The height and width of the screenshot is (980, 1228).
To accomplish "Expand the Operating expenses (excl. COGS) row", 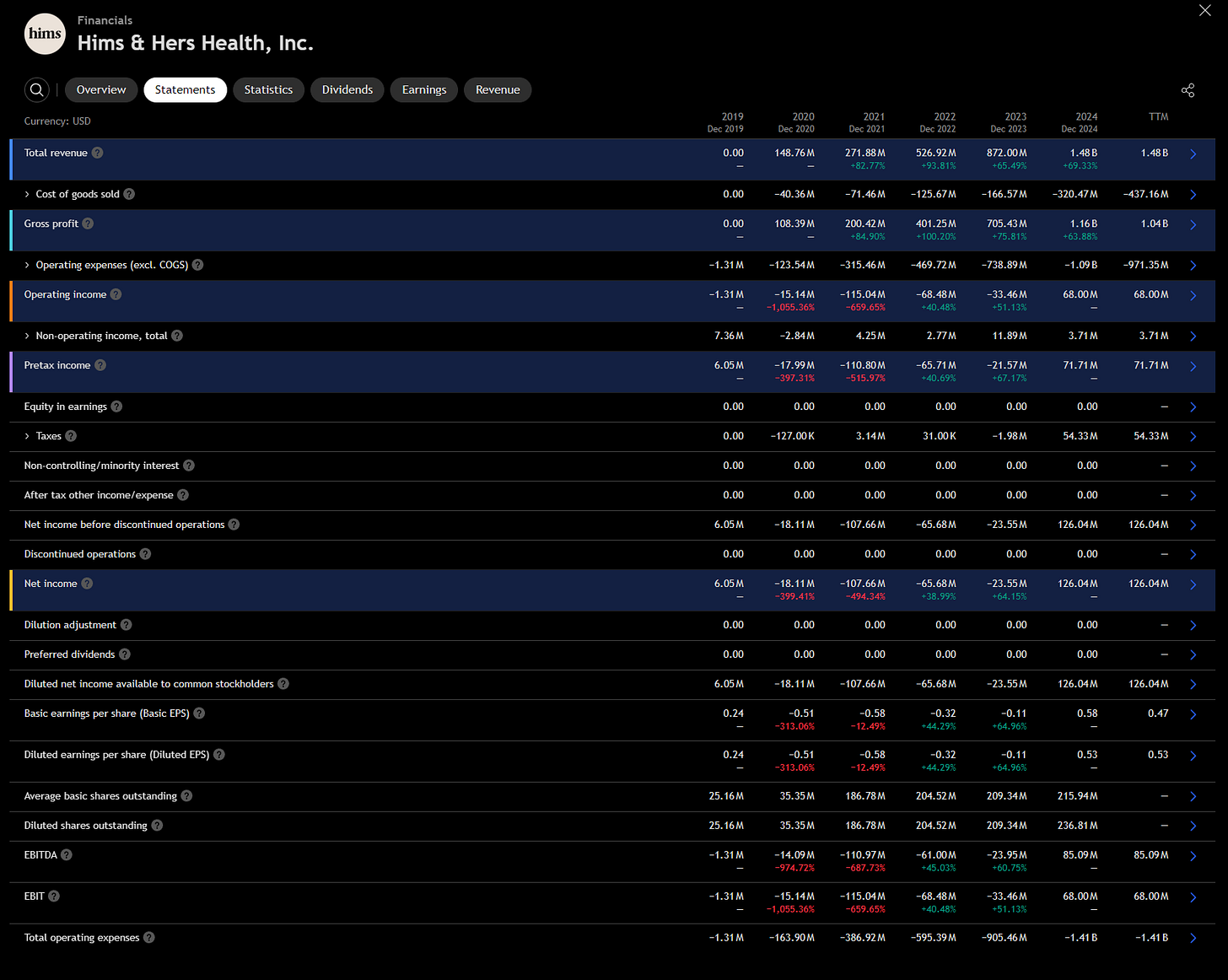I will pos(27,265).
